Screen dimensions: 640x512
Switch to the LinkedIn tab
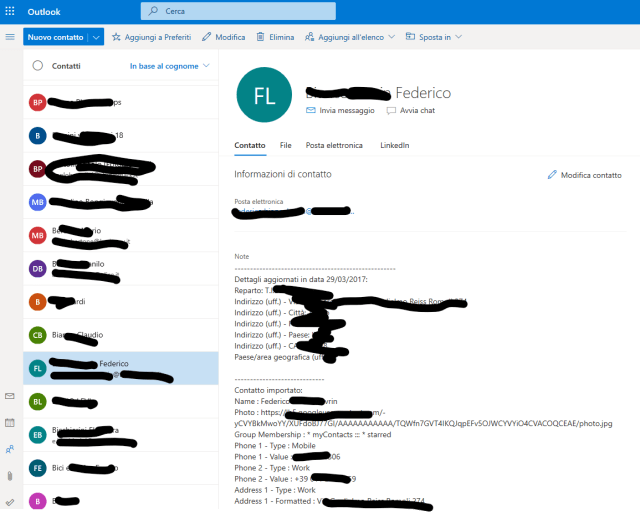pyautogui.click(x=394, y=146)
